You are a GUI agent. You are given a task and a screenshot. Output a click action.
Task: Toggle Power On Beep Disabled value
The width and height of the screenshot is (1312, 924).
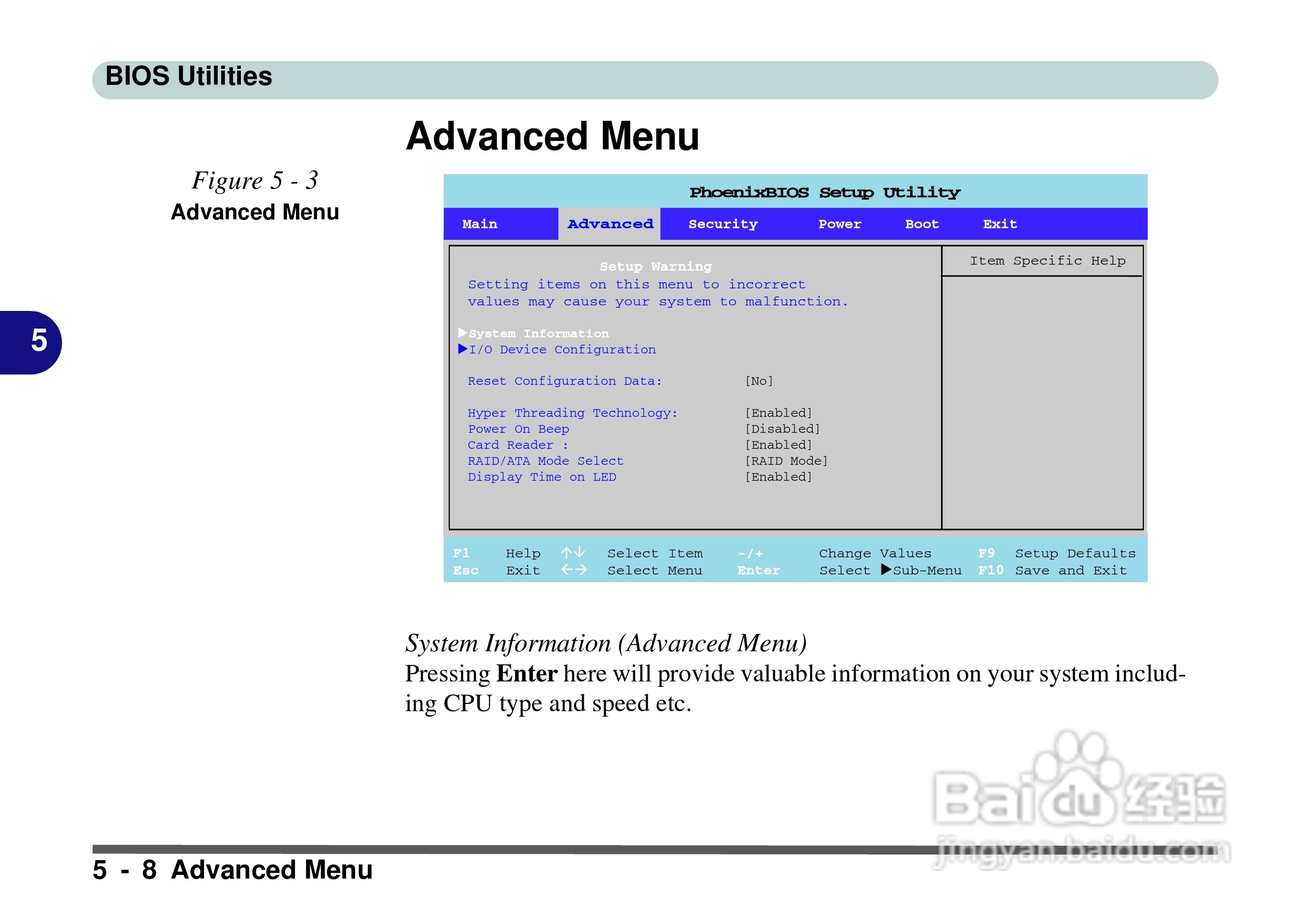782,428
